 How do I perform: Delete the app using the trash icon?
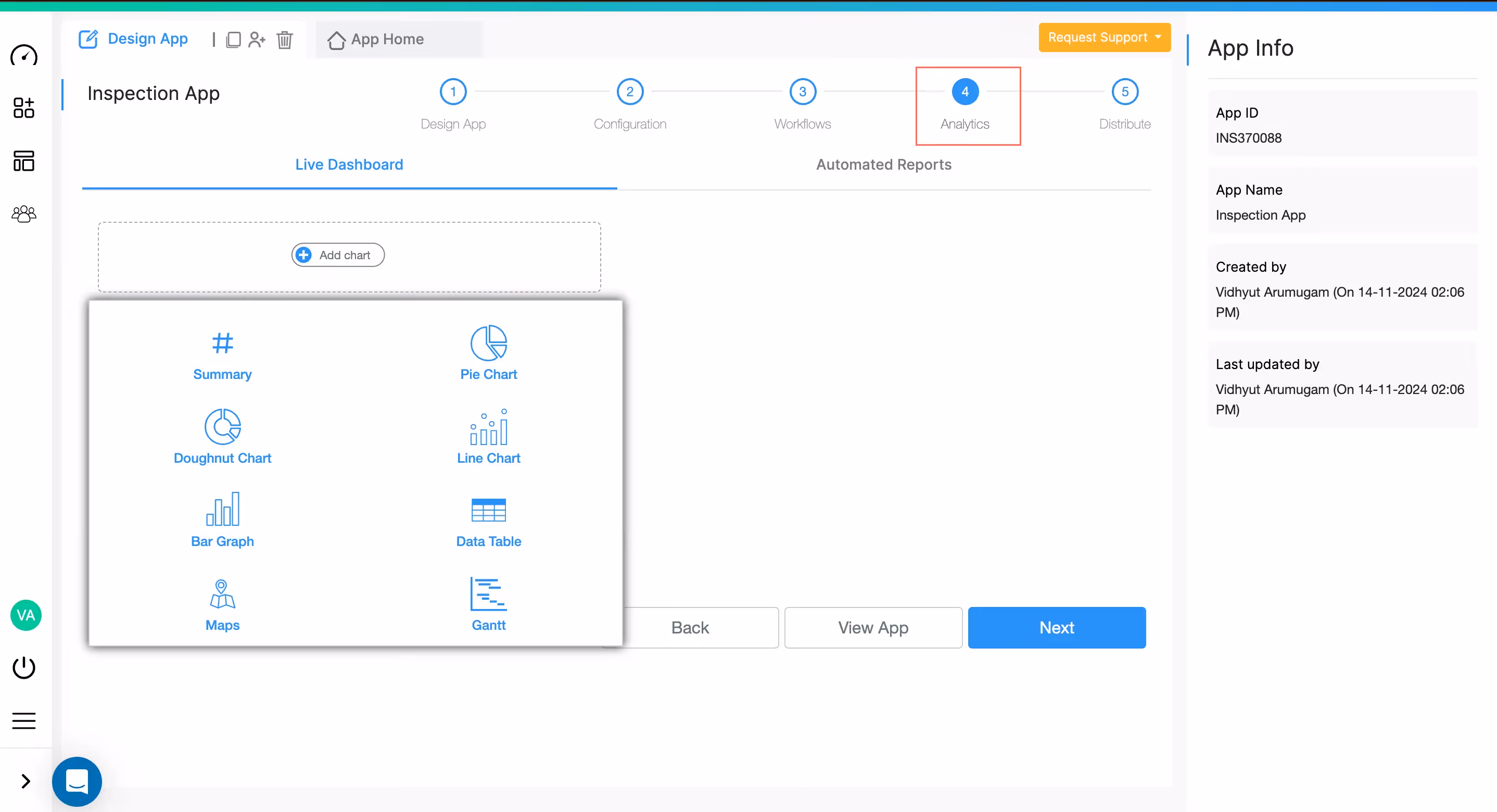[285, 40]
